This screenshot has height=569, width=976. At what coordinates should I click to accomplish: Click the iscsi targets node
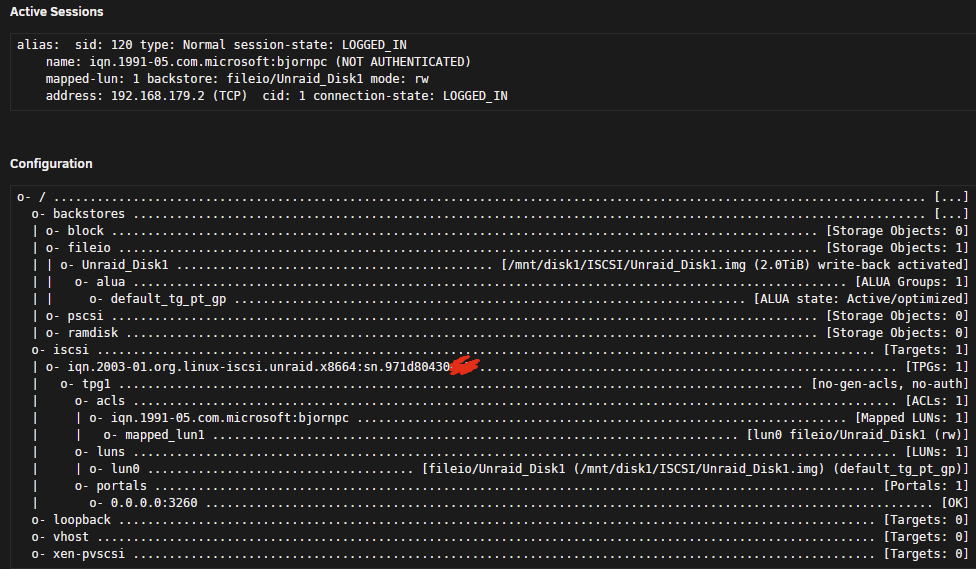click(x=71, y=350)
